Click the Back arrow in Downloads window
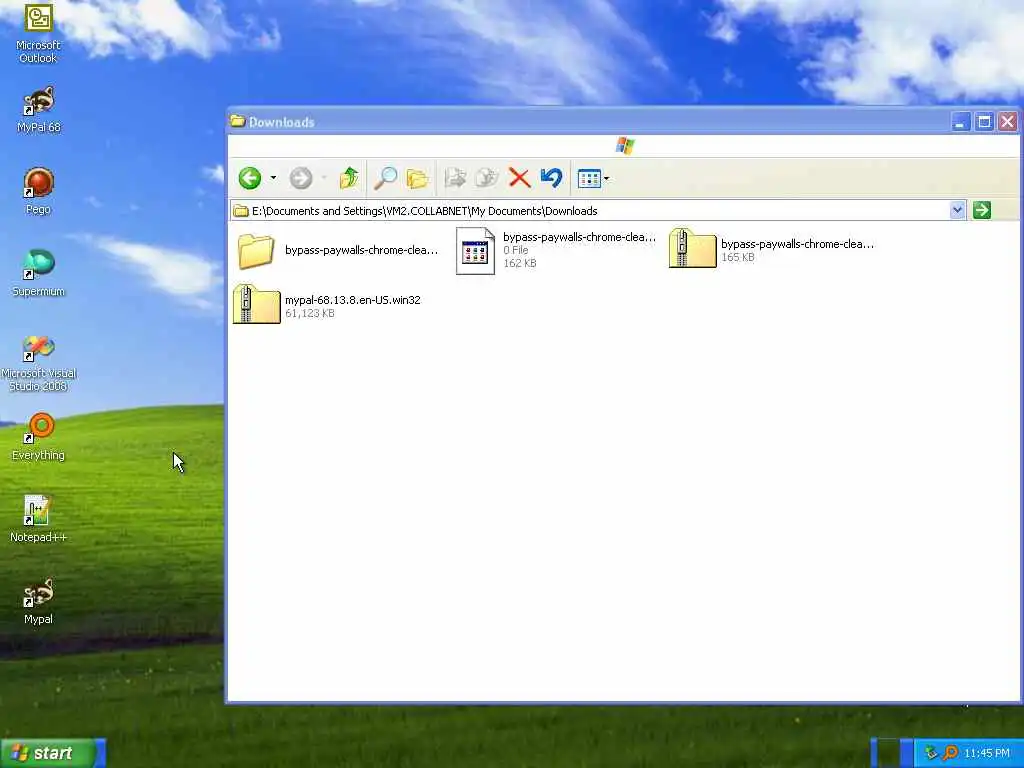The height and width of the screenshot is (768, 1024). 249,178
